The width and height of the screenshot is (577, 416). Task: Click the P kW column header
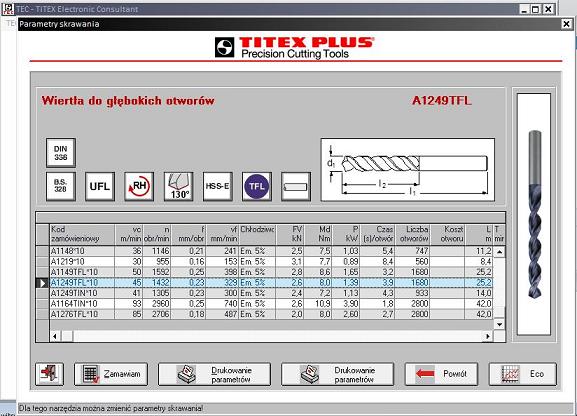pyautogui.click(x=346, y=234)
